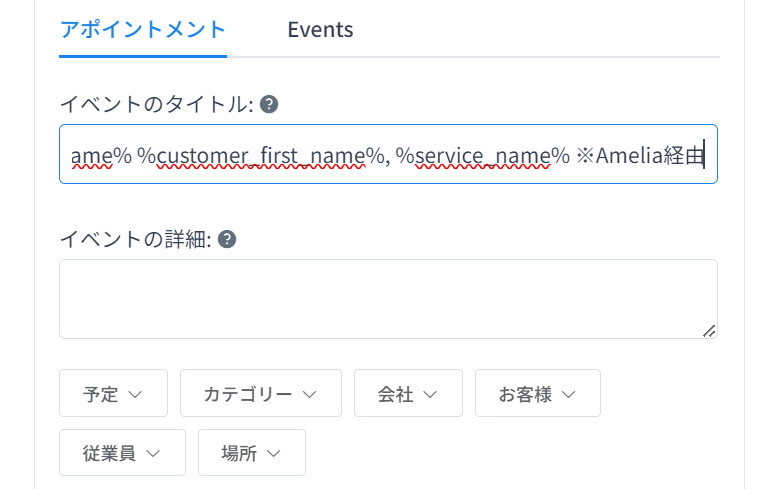Viewport: 780px width, 489px height.
Task: Open the カテゴリー placeholder dropdown
Action: 261,393
